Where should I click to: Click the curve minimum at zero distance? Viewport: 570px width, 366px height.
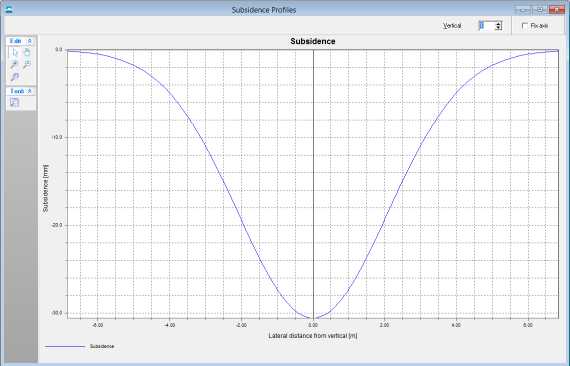pos(313,318)
